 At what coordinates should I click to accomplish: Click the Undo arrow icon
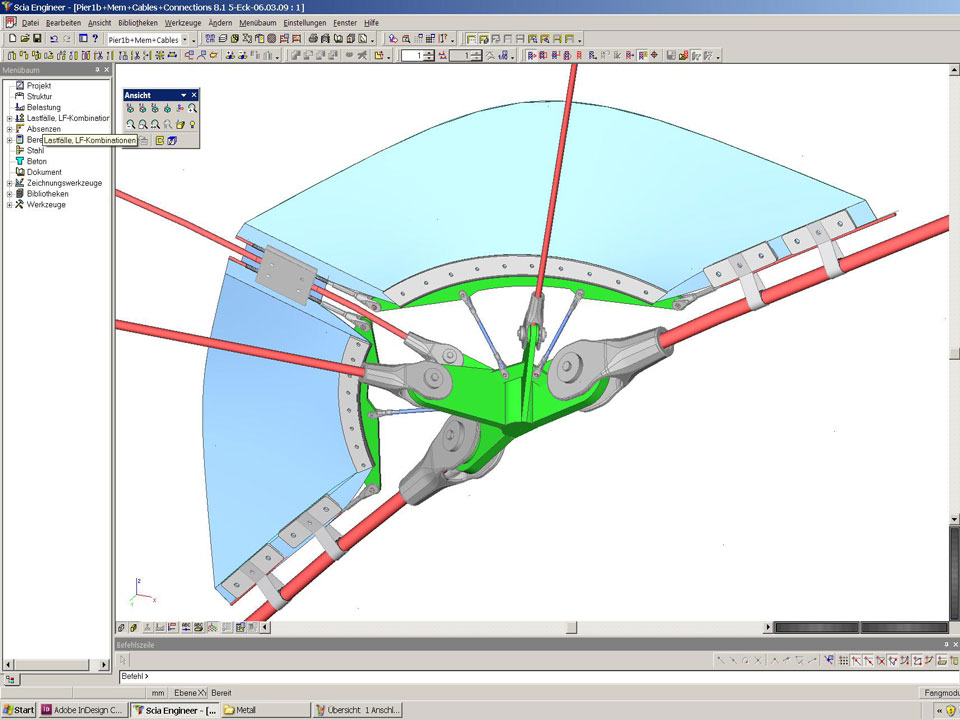coord(54,39)
